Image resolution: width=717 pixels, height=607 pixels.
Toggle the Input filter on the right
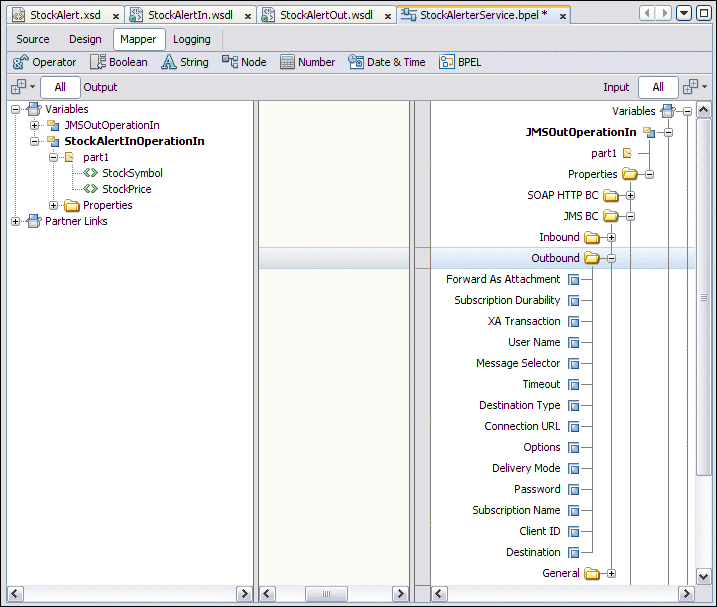point(616,87)
